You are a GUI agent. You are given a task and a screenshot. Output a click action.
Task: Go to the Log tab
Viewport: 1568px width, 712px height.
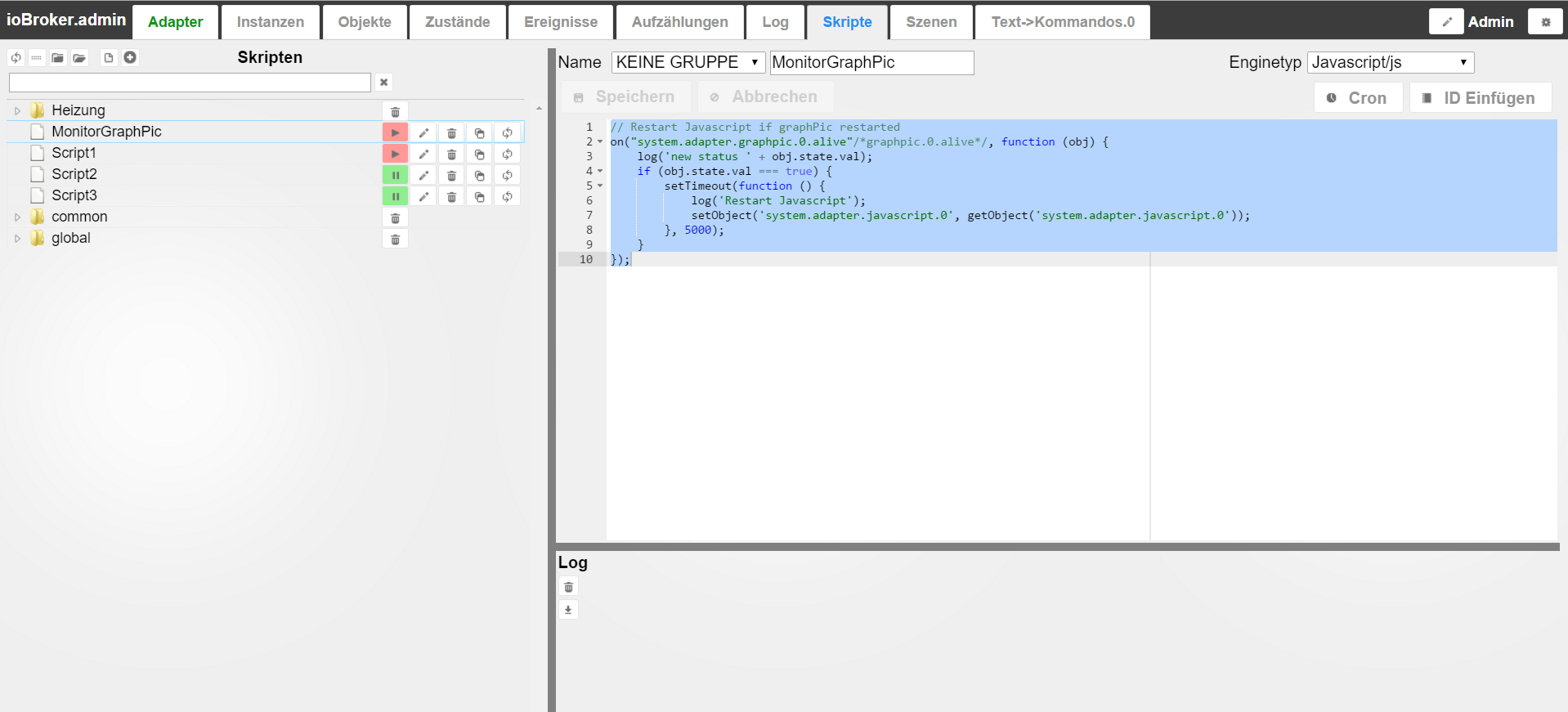776,22
